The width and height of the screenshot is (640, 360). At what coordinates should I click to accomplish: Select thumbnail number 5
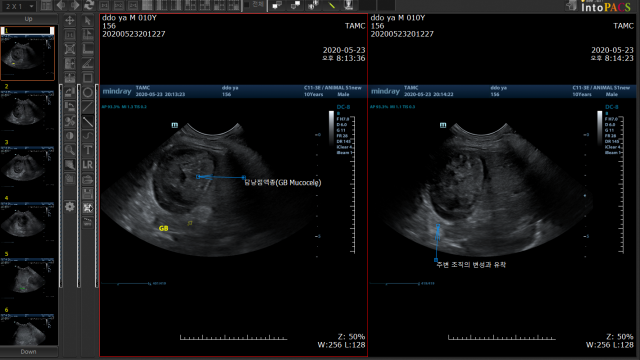(28, 276)
